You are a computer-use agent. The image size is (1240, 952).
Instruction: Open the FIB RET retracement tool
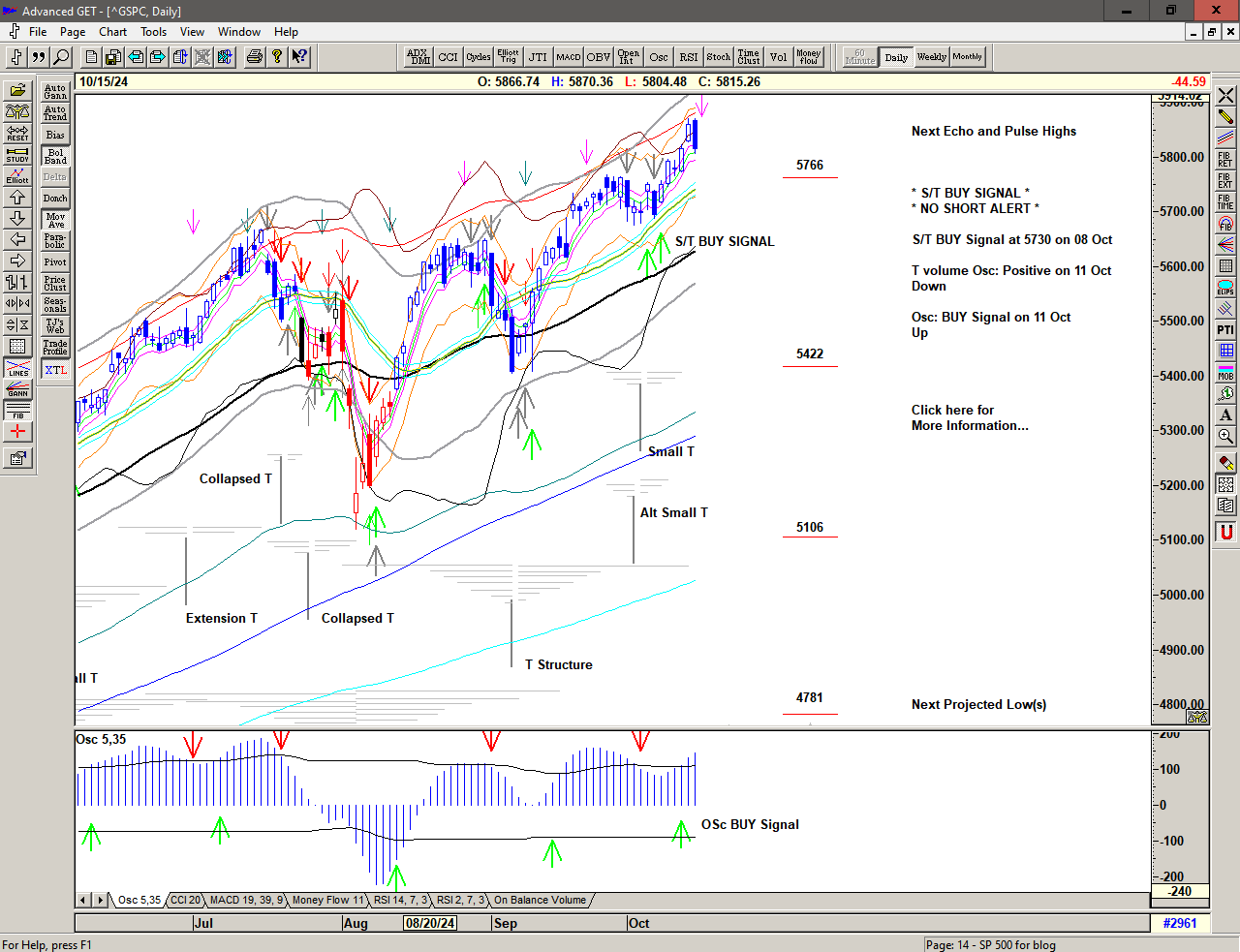(x=1225, y=160)
